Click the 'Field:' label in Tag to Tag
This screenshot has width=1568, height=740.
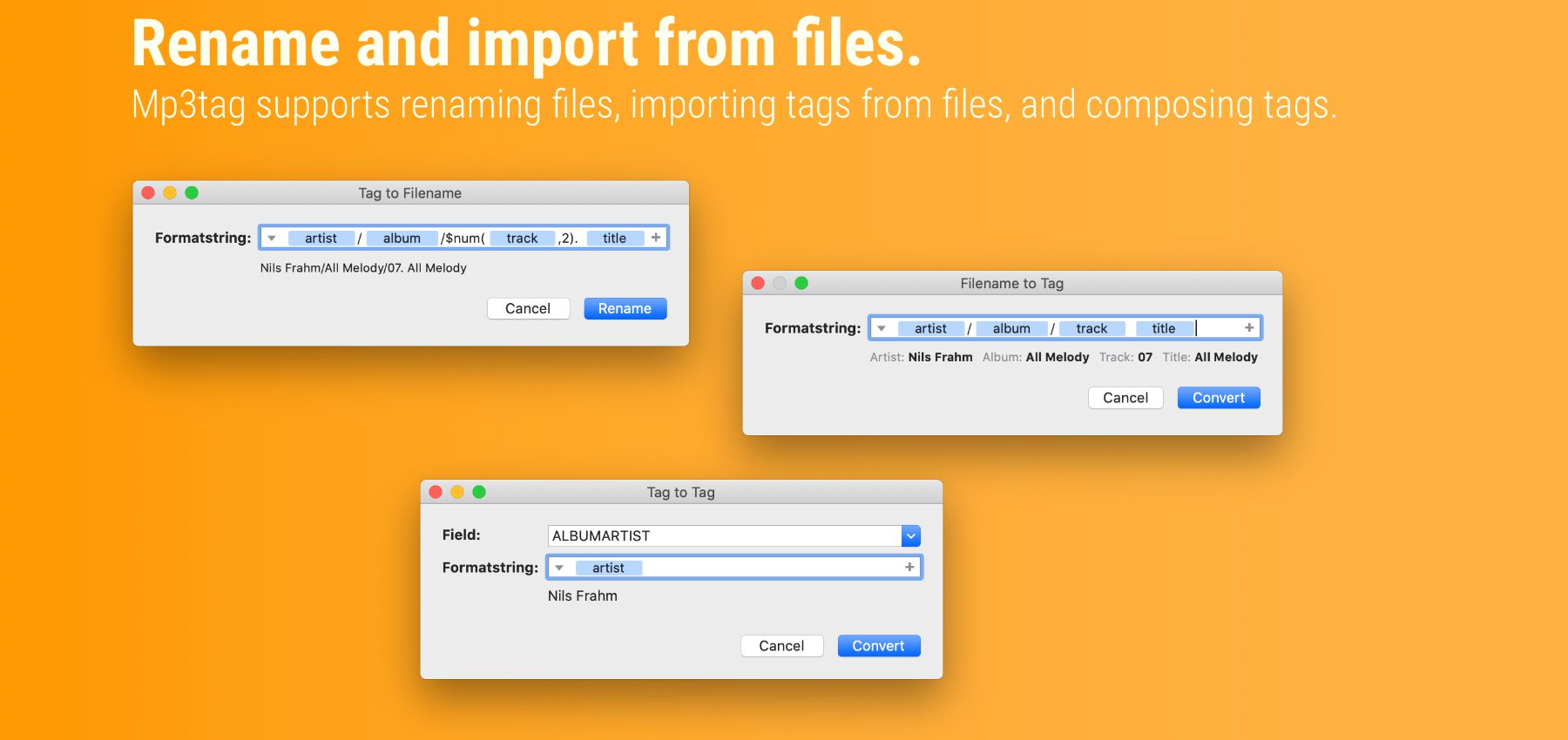click(x=461, y=535)
